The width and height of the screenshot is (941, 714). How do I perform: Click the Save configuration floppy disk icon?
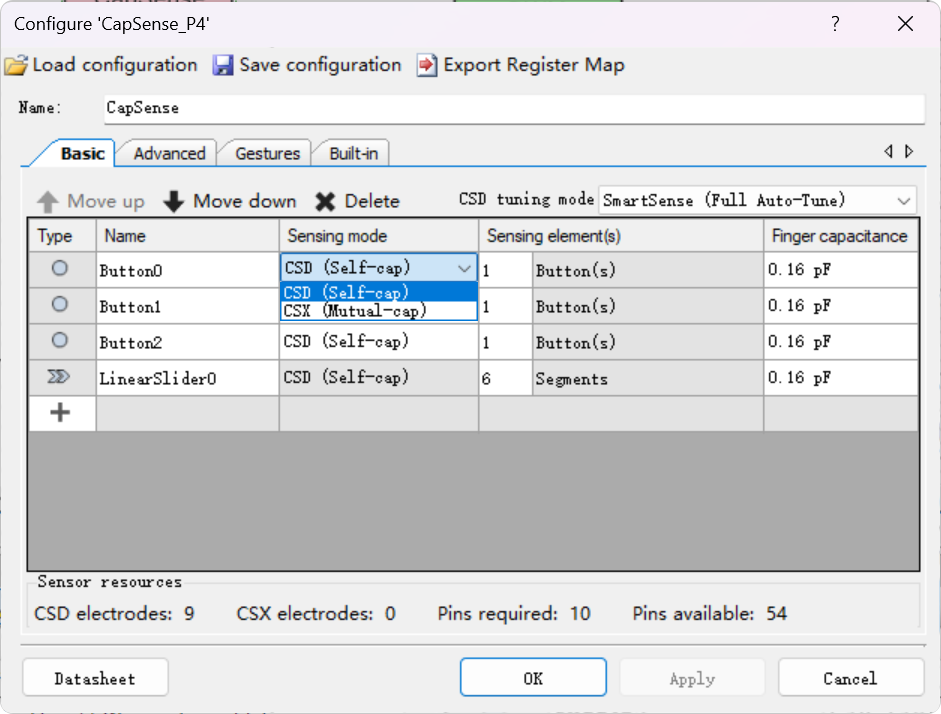[x=223, y=65]
